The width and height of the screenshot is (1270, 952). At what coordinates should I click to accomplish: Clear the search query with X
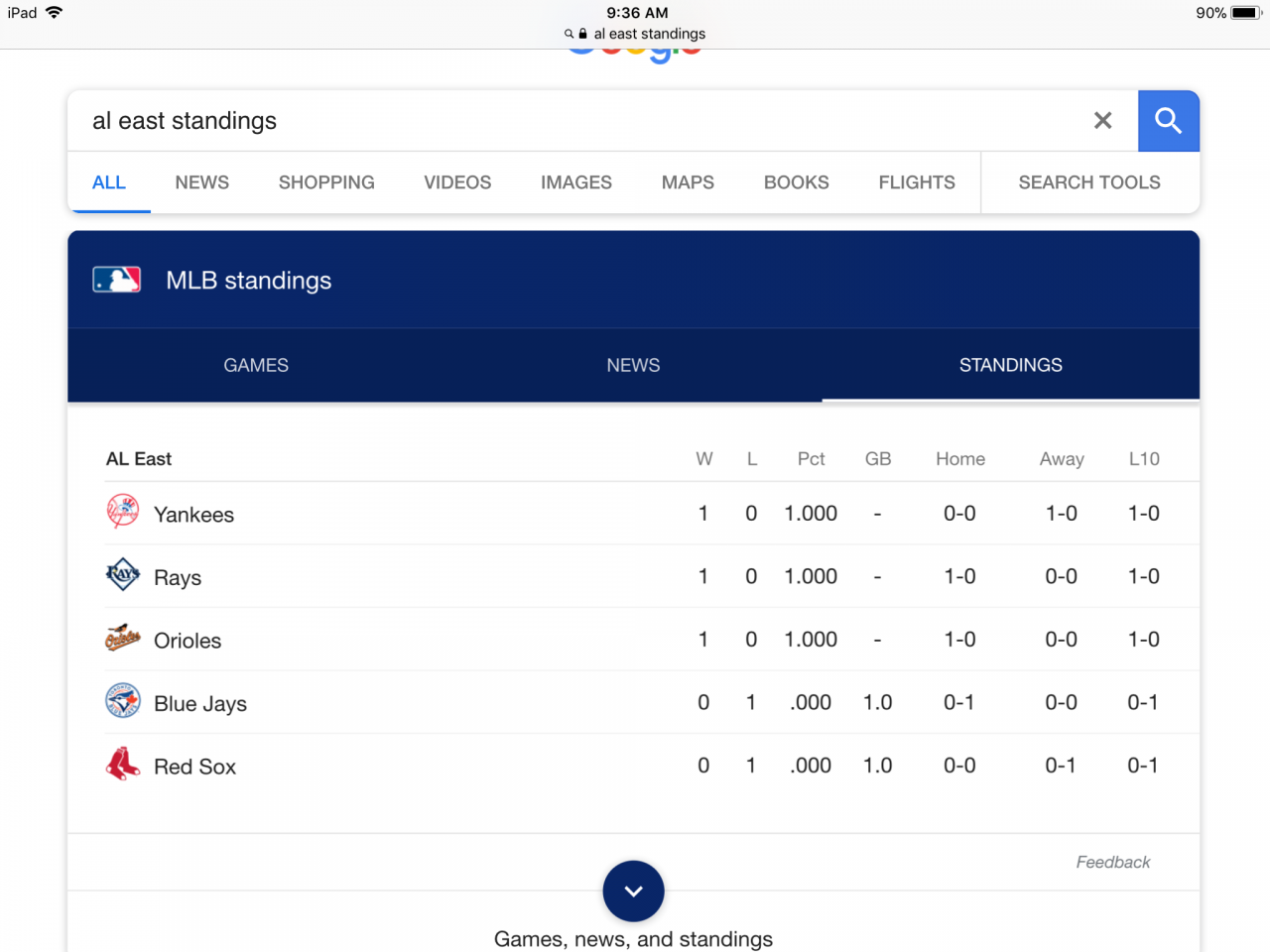pos(1102,121)
